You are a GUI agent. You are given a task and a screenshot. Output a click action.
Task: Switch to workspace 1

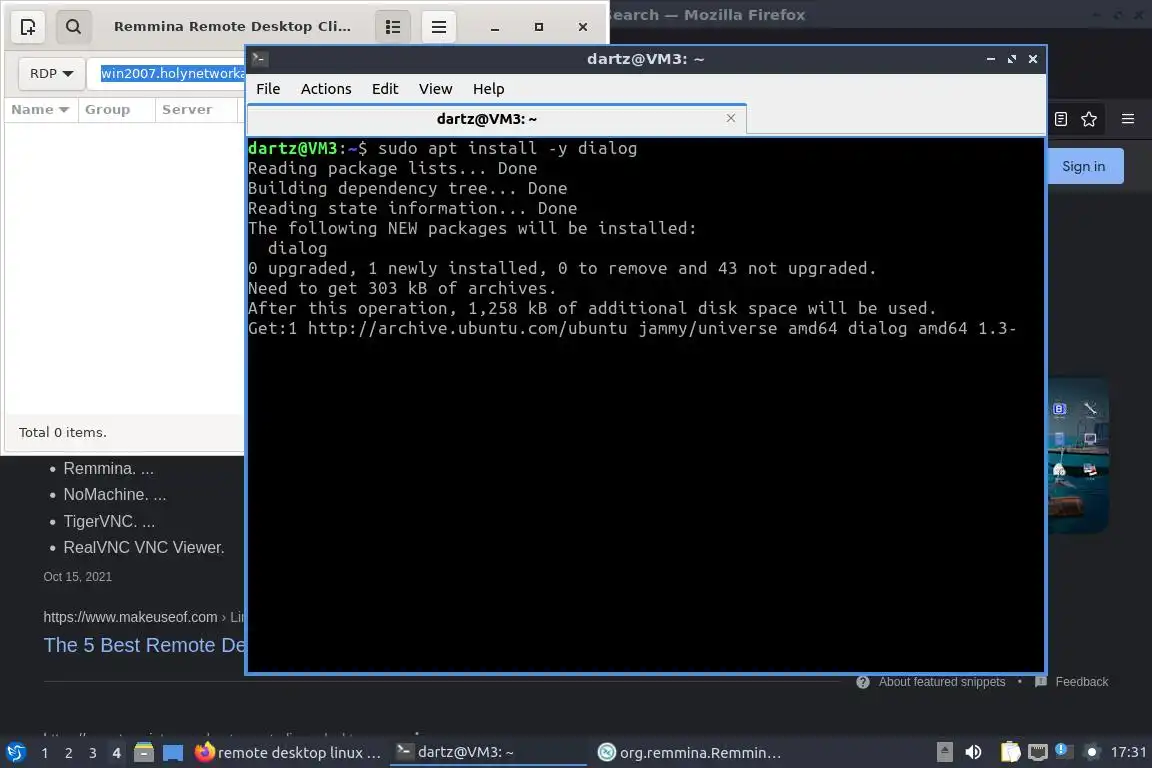[45, 753]
